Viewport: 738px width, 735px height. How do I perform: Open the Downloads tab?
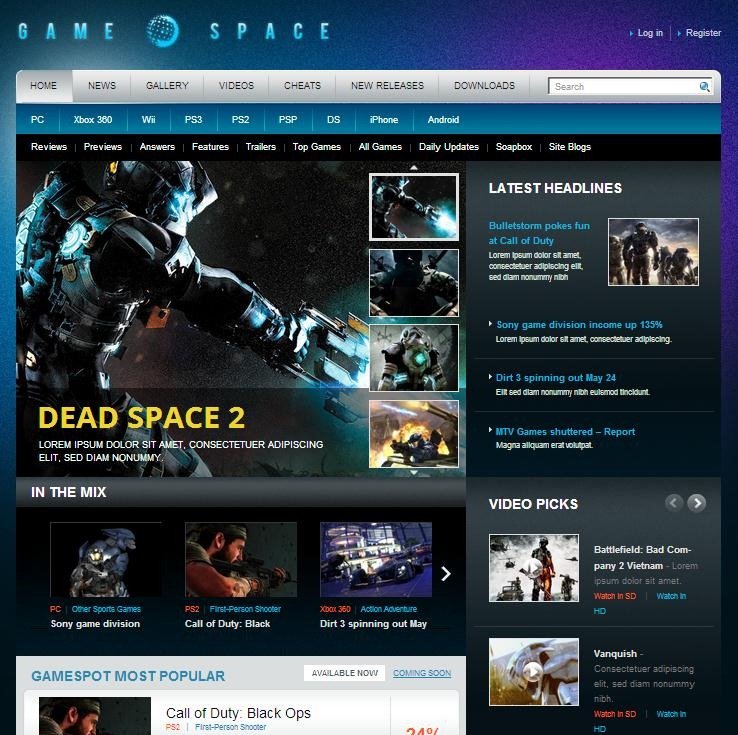tap(484, 86)
